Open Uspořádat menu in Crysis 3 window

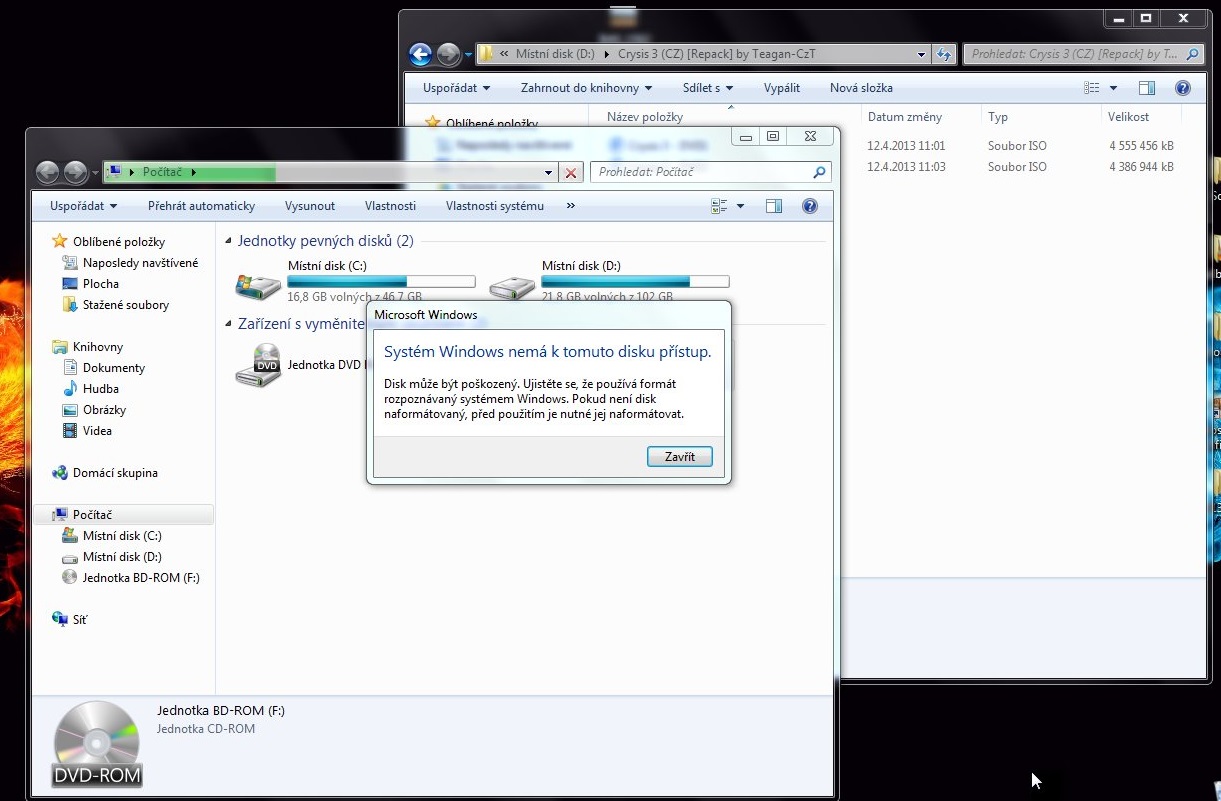456,88
